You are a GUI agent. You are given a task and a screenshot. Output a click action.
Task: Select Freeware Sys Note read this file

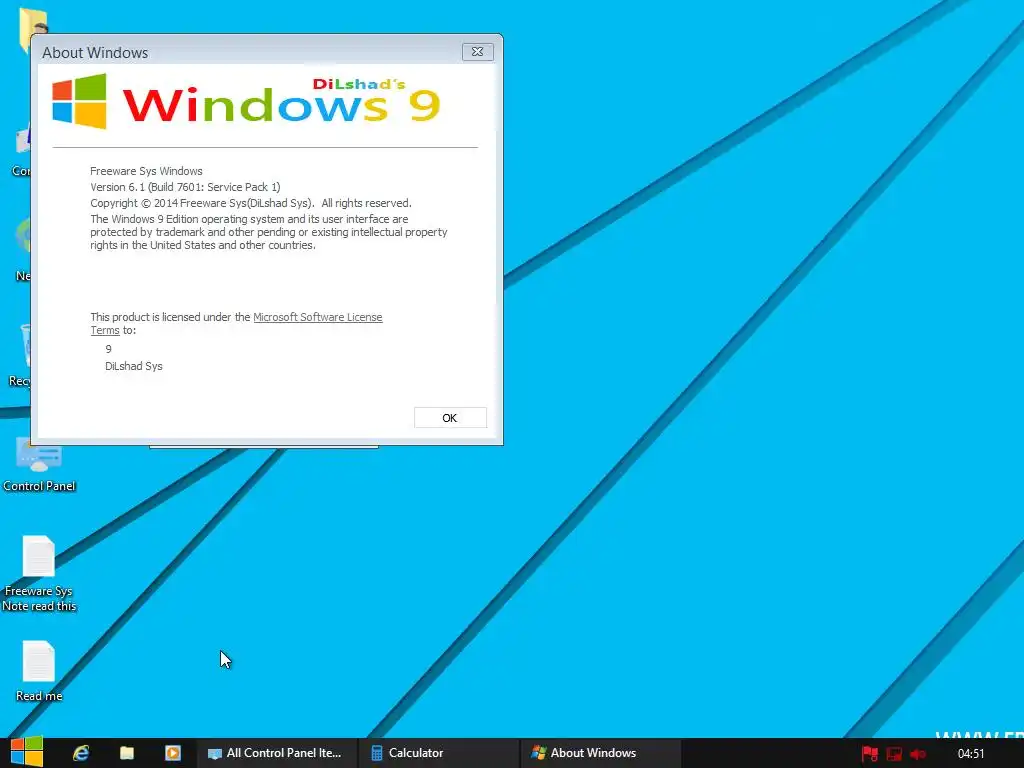pyautogui.click(x=39, y=573)
